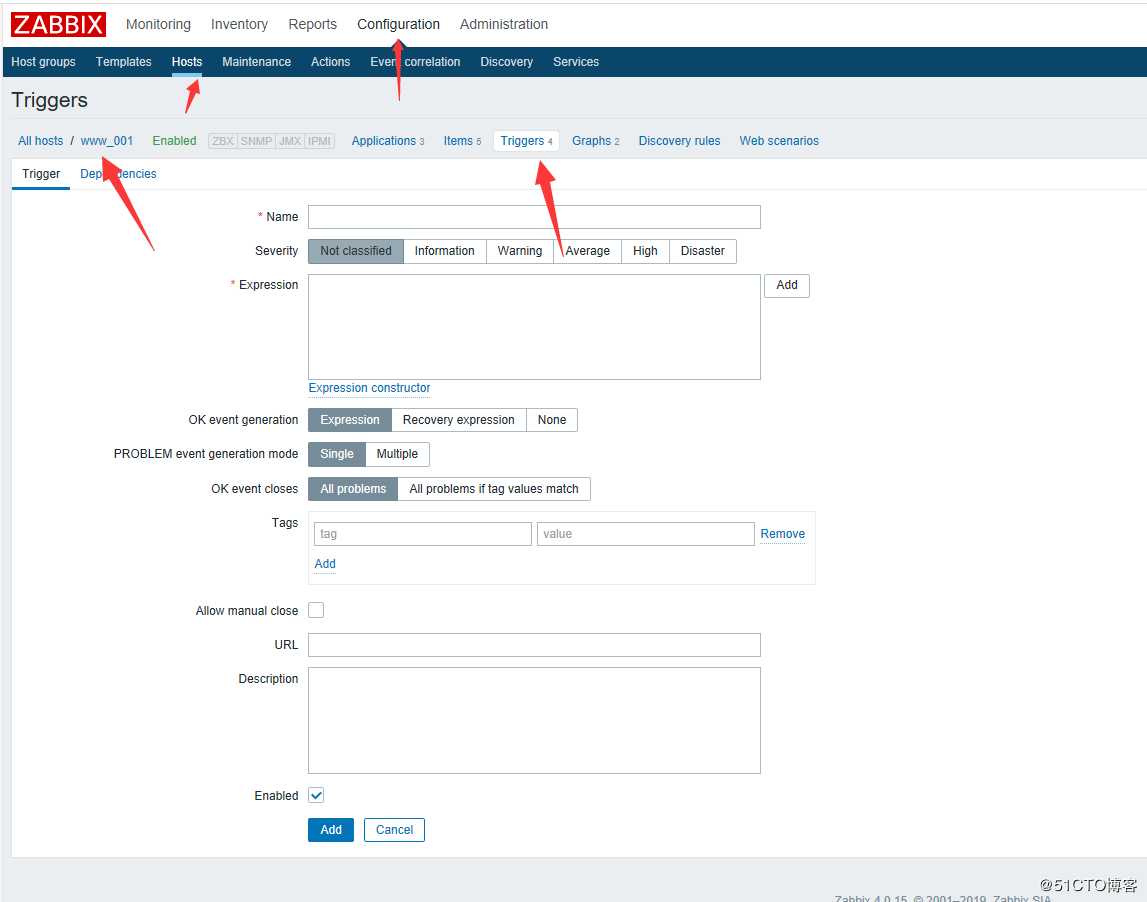
Task: Open the Monitoring menu
Action: (x=158, y=24)
